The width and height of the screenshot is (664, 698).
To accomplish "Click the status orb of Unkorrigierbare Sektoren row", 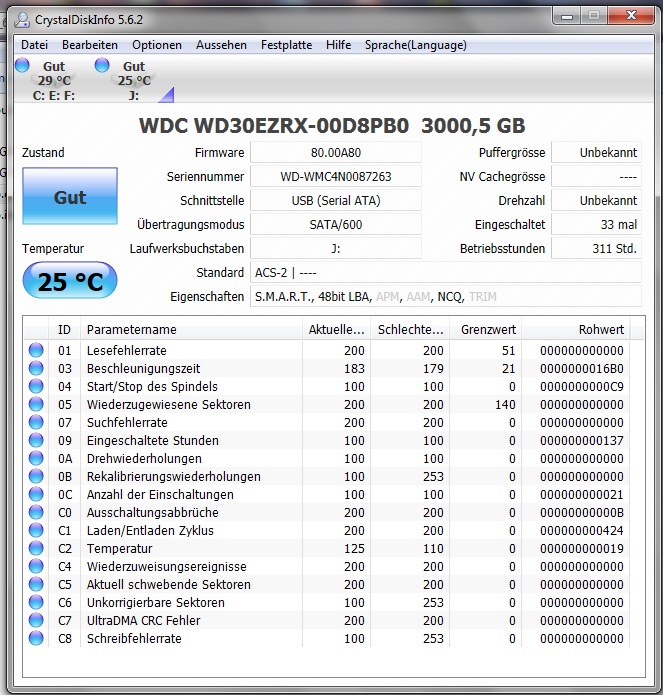I will [x=36, y=602].
